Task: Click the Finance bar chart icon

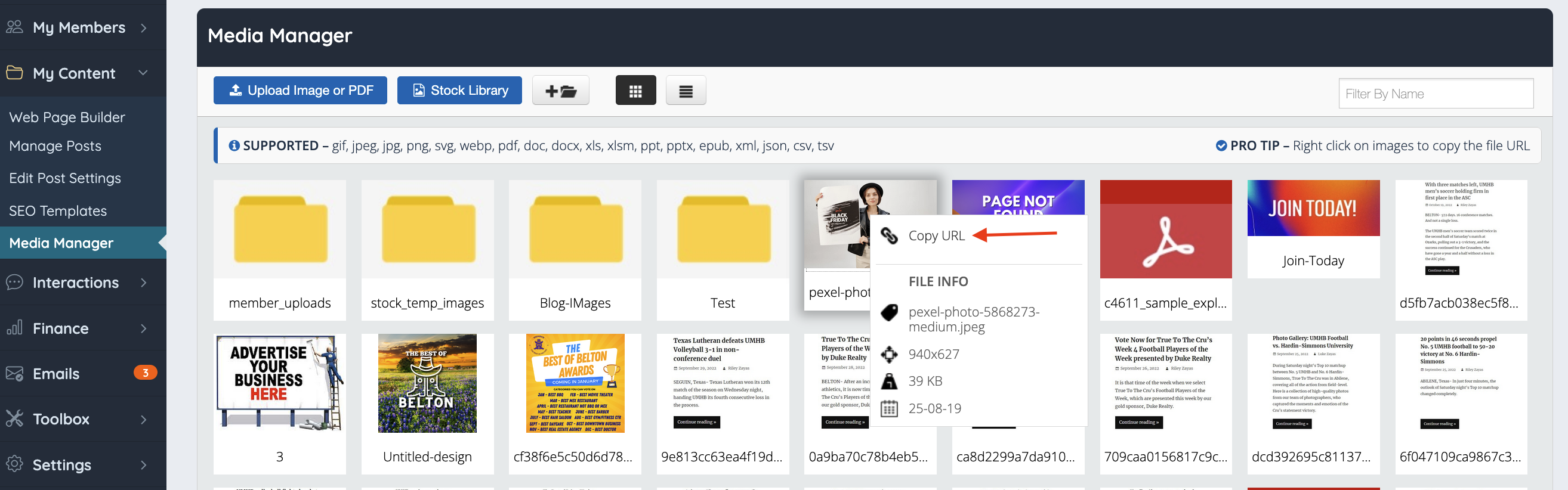Action: pyautogui.click(x=14, y=328)
